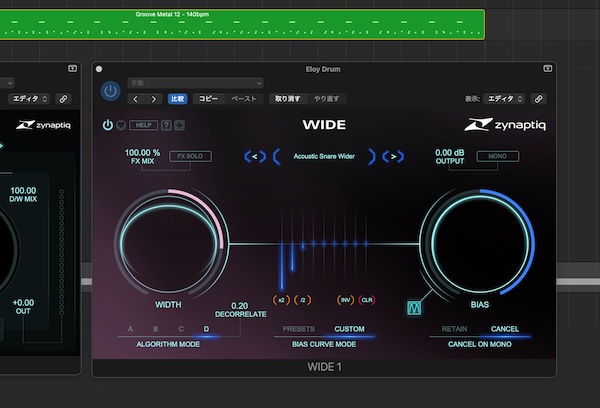Click the 0.20 DECORRELATE value
Screen dimensions: 600x408
tap(240, 306)
